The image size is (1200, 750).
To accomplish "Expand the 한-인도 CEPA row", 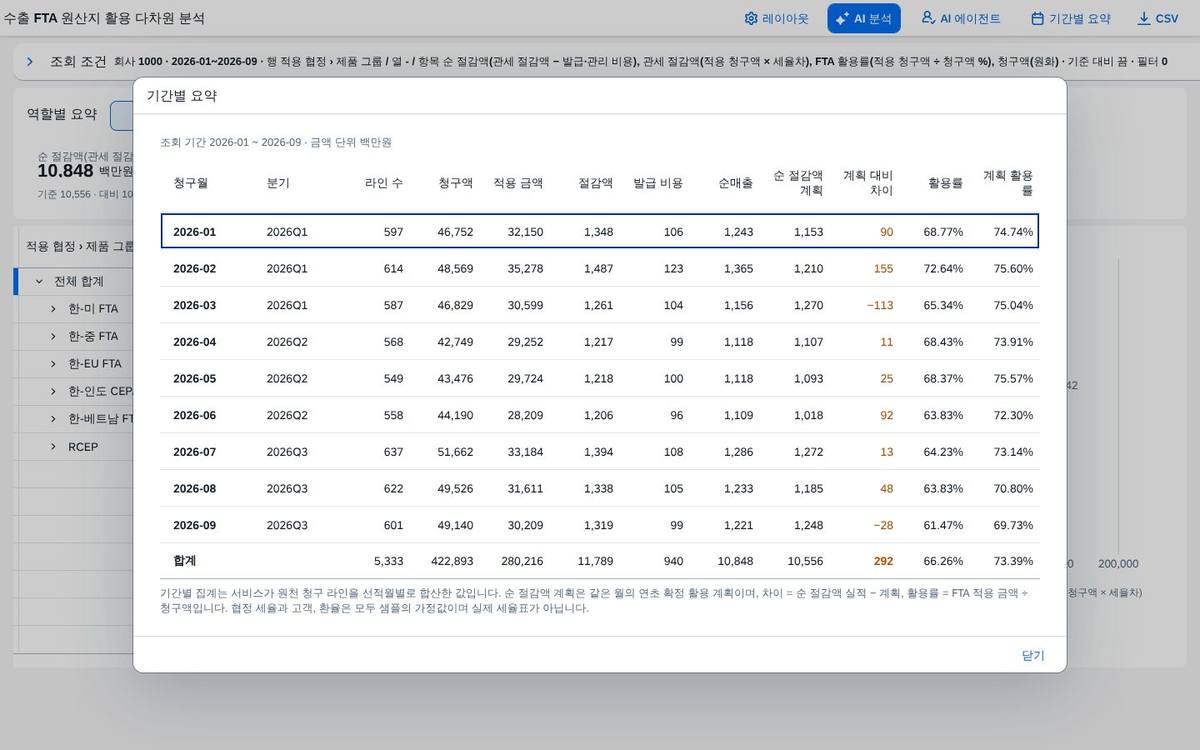I will click(x=53, y=391).
